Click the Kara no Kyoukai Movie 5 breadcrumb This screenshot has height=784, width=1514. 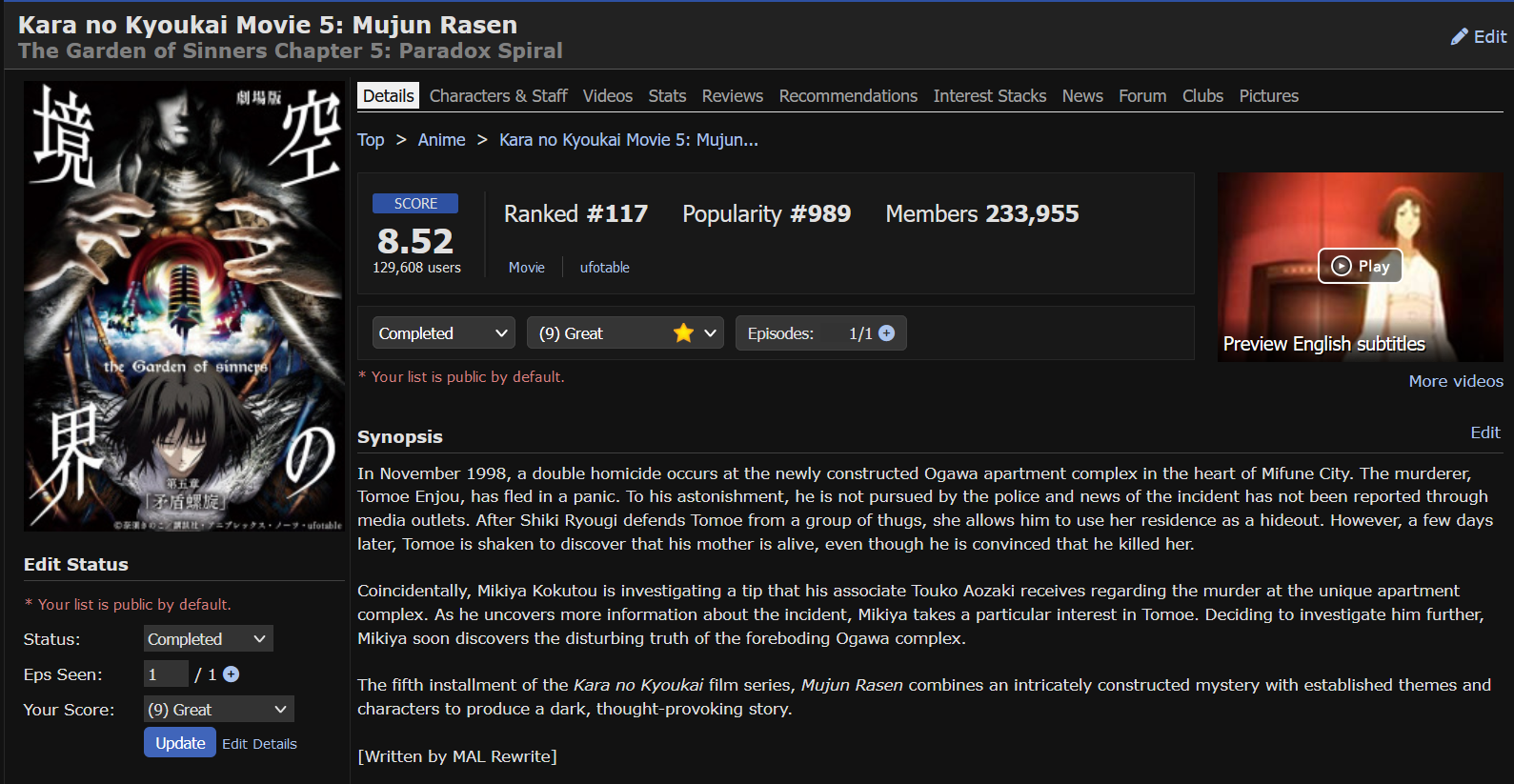tap(629, 140)
